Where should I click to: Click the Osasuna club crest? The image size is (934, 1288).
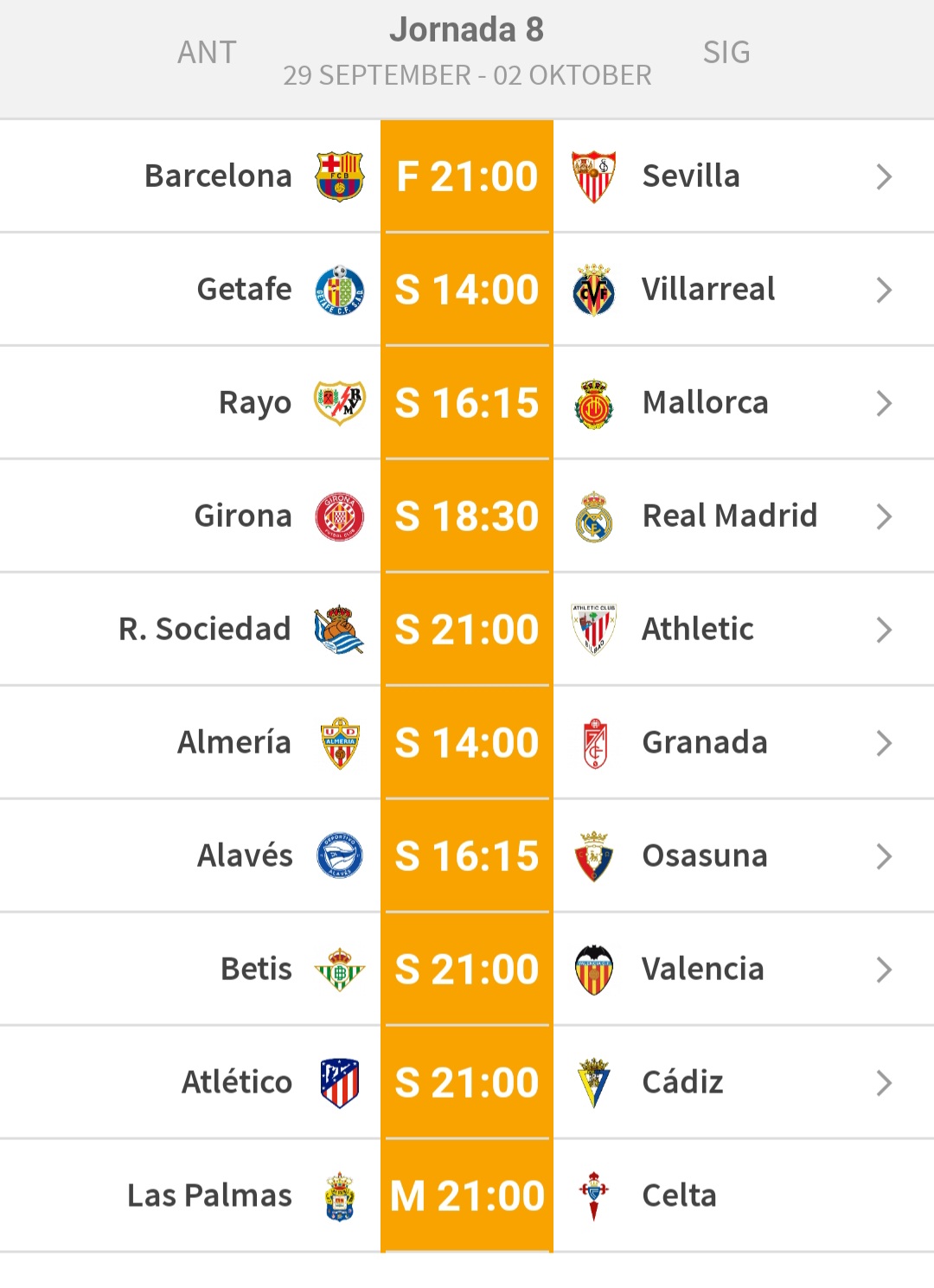(594, 855)
